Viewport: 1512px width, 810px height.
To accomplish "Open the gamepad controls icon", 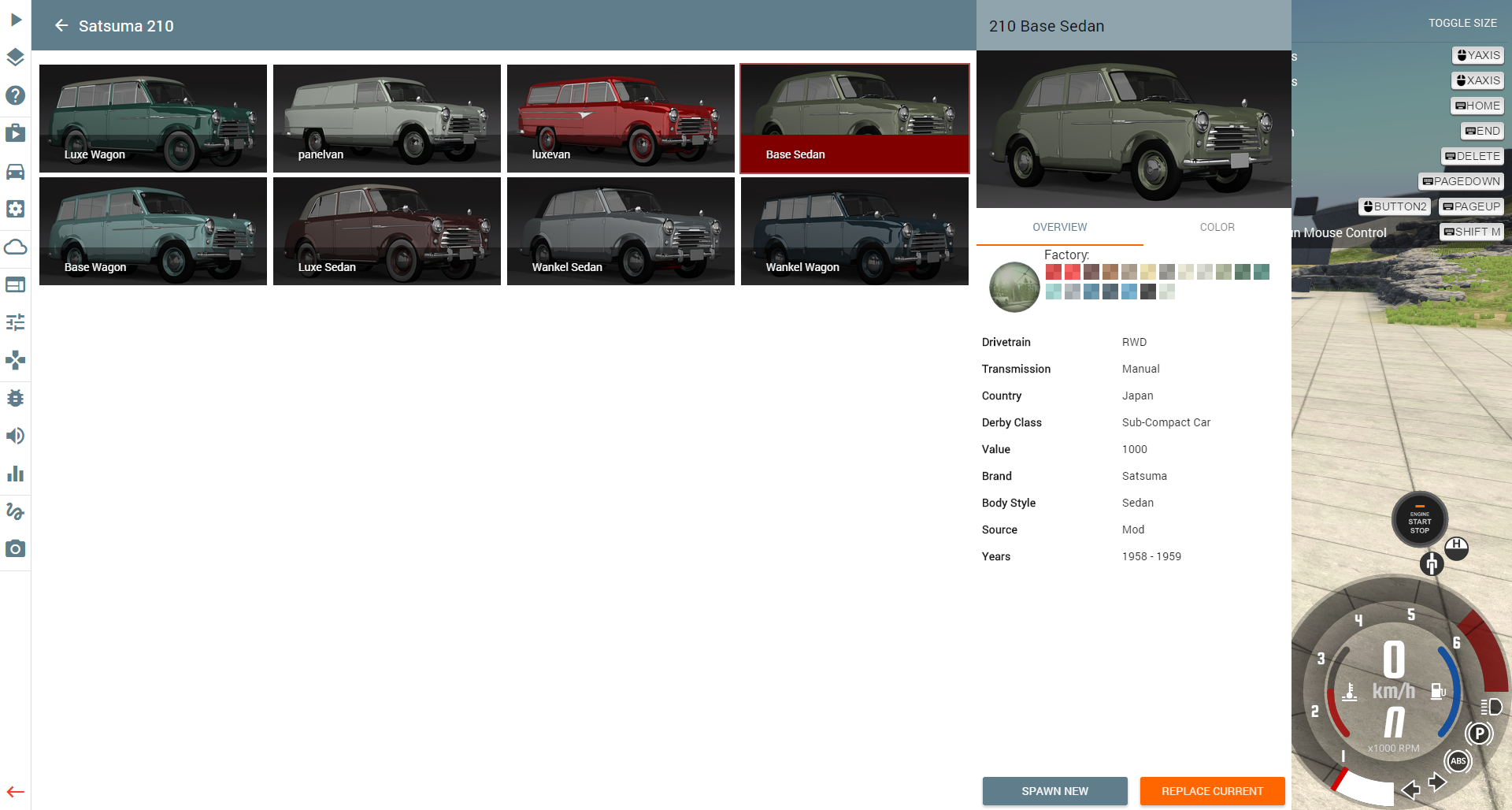I will [x=16, y=360].
